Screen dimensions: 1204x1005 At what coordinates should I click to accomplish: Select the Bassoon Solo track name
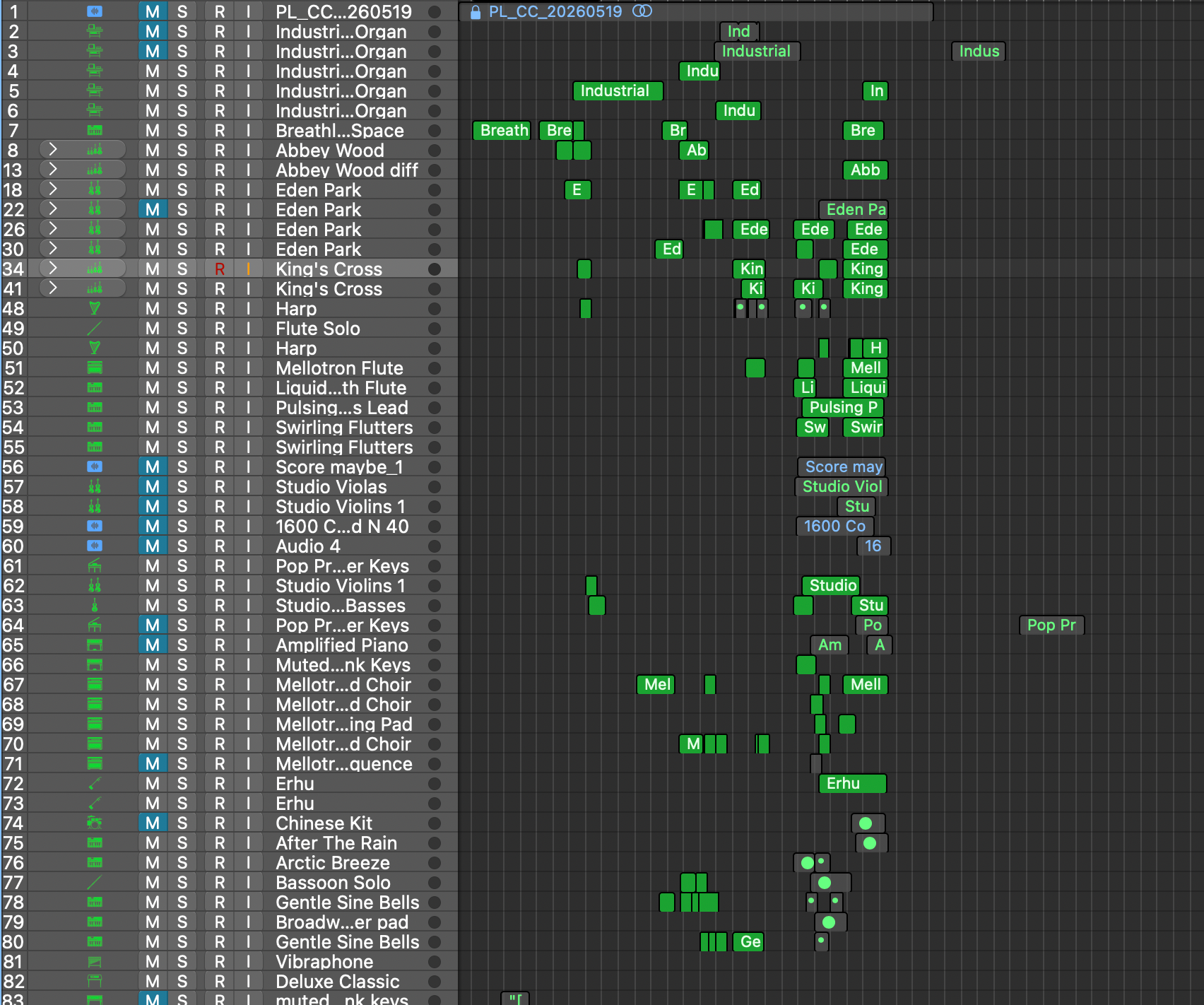(333, 883)
